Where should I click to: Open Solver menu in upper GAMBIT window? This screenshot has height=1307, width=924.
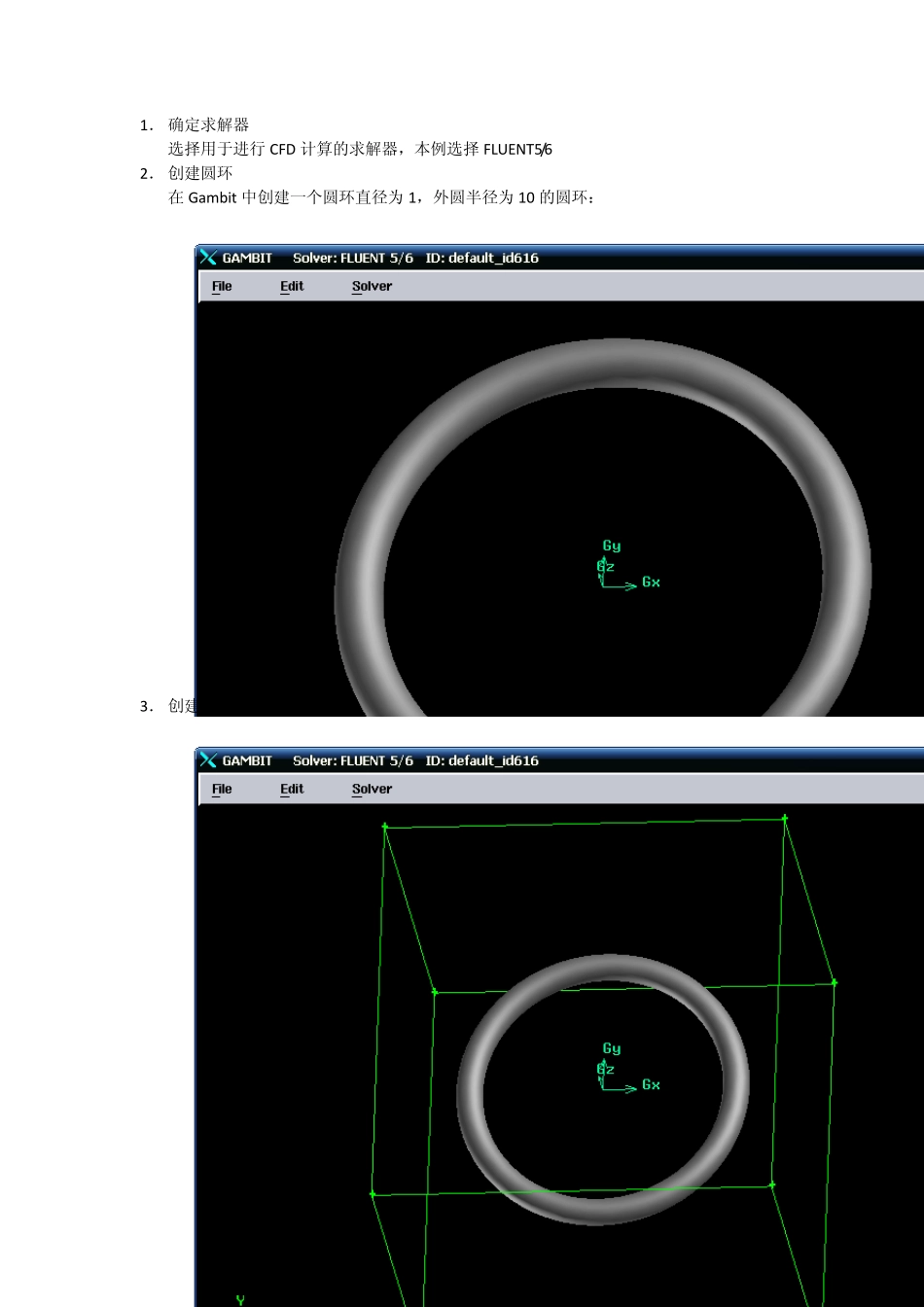click(372, 286)
